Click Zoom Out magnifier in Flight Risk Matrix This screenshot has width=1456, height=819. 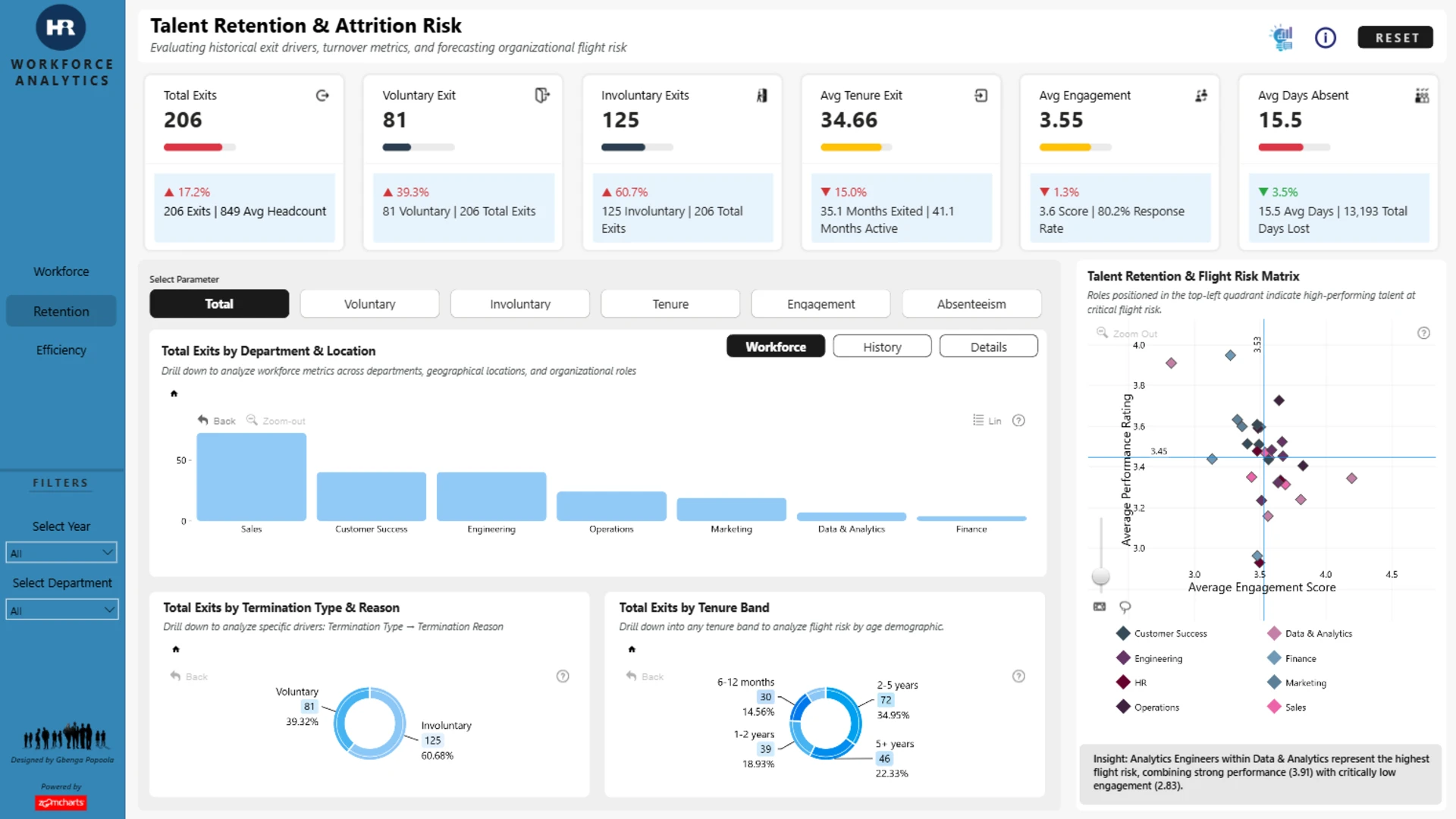[x=1102, y=333]
